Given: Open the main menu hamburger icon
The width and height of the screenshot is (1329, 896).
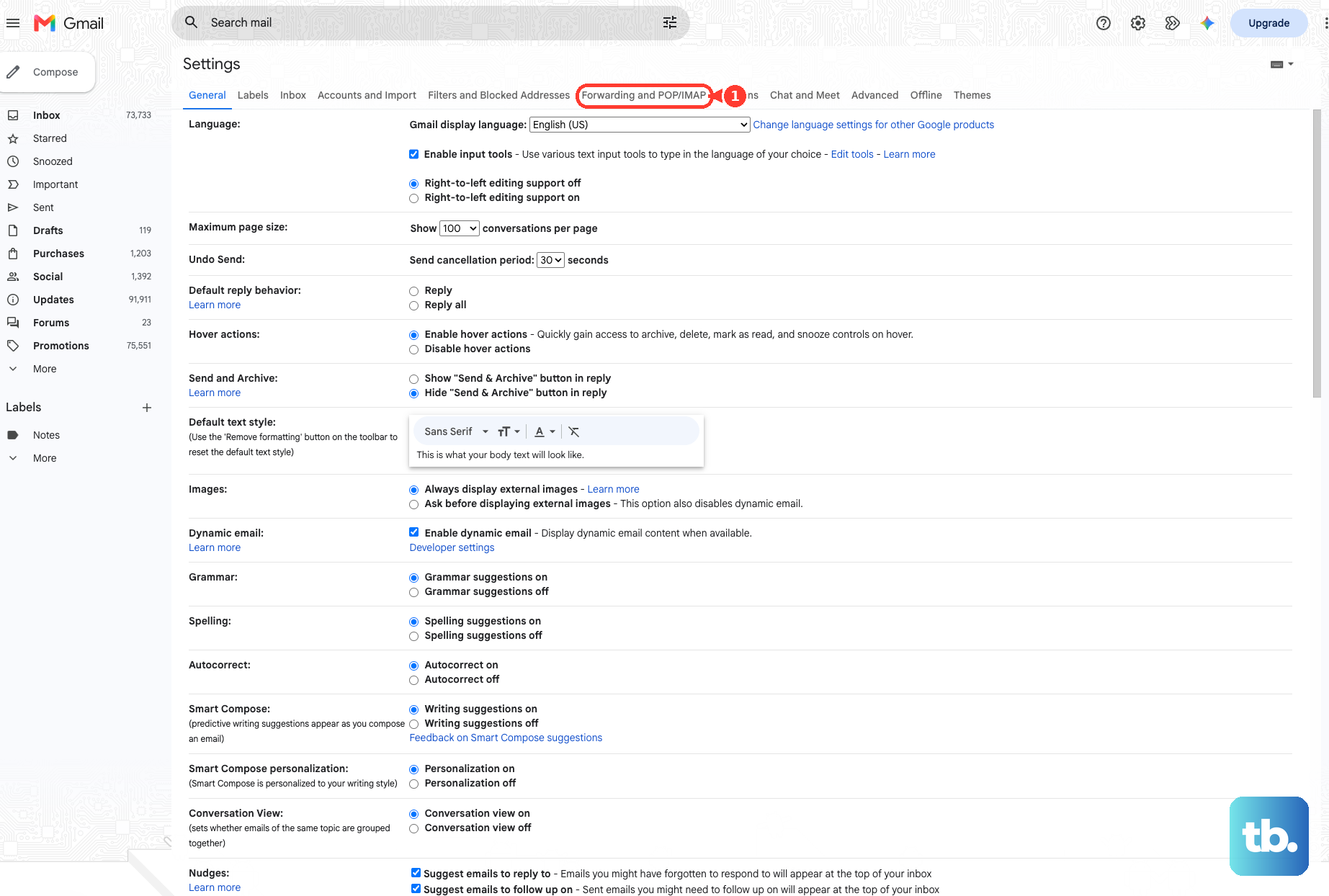Looking at the screenshot, I should (13, 23).
